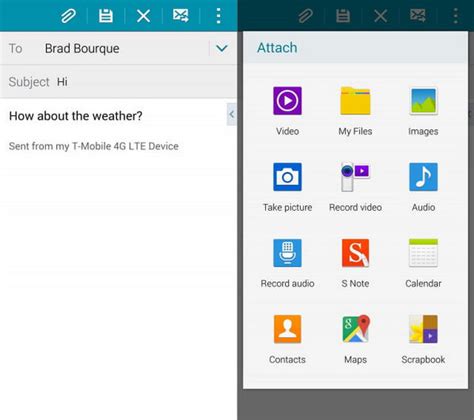
Task: Pick Images in the Attach menu
Action: click(x=423, y=111)
